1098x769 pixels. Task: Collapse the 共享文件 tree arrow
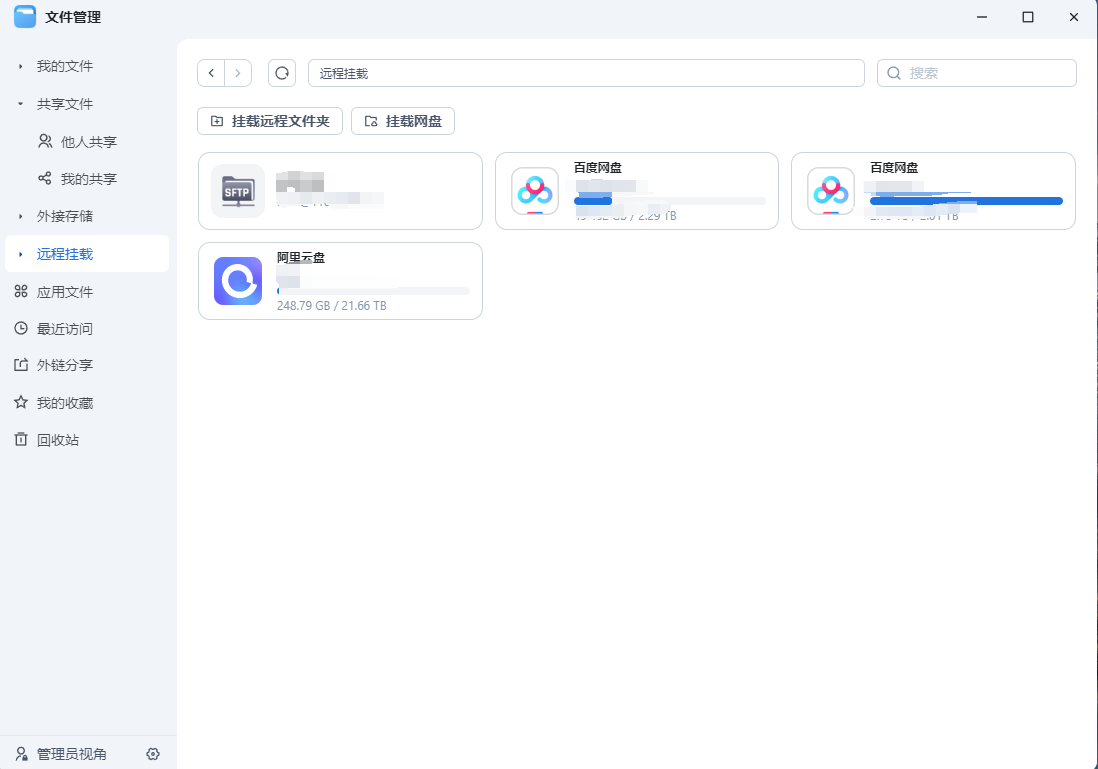click(x=20, y=104)
